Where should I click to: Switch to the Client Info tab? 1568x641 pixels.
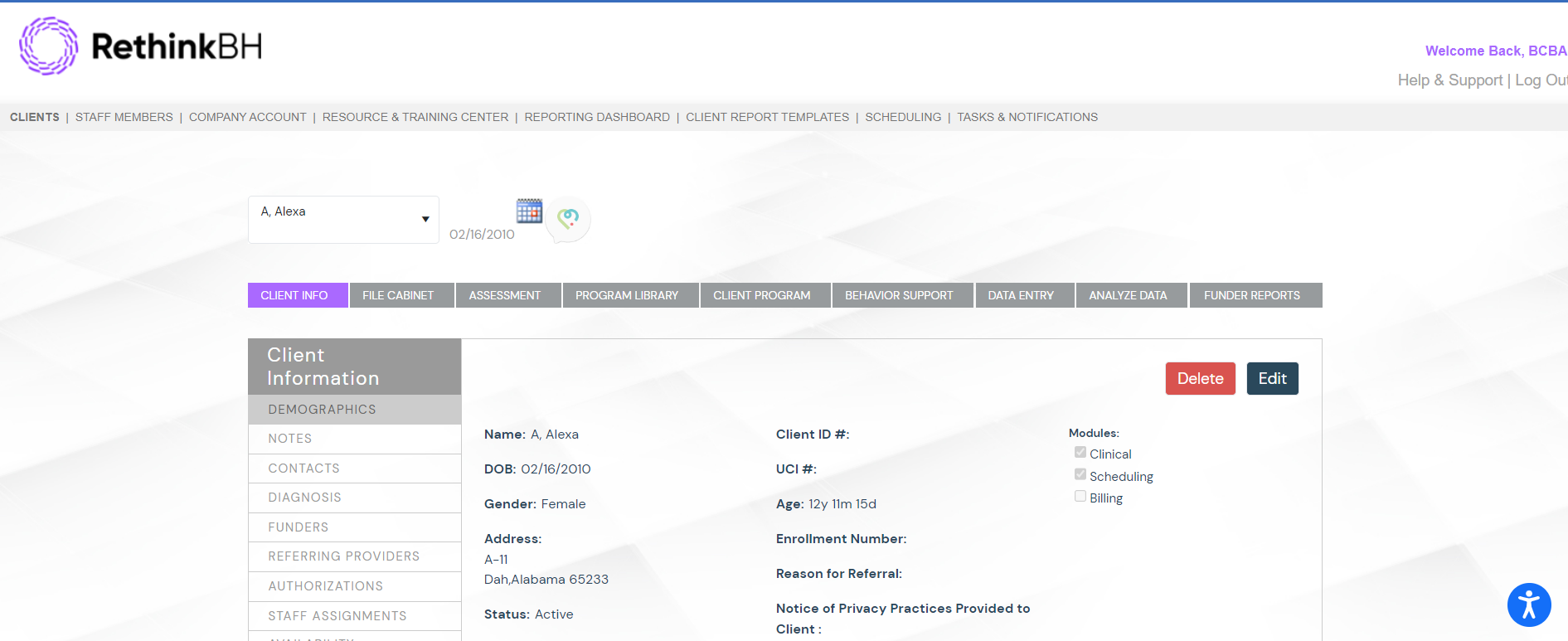tap(298, 295)
